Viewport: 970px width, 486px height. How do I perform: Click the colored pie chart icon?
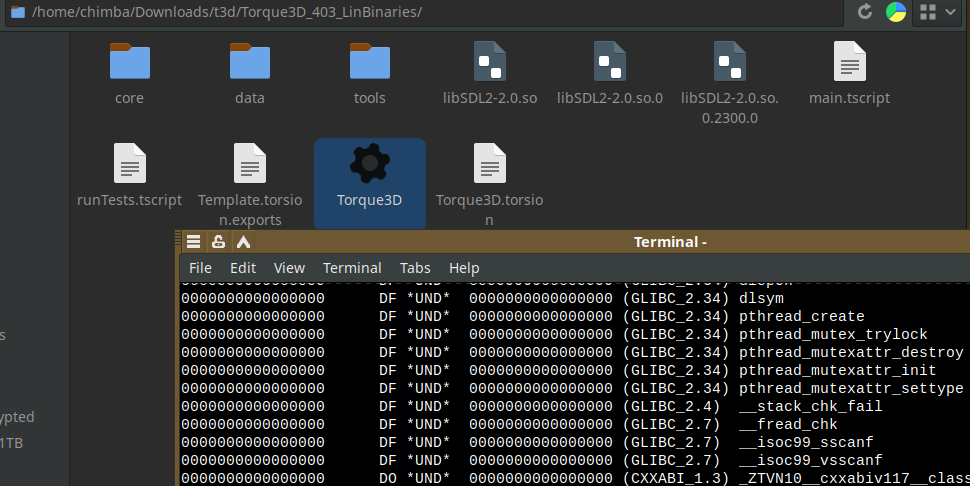click(x=896, y=11)
